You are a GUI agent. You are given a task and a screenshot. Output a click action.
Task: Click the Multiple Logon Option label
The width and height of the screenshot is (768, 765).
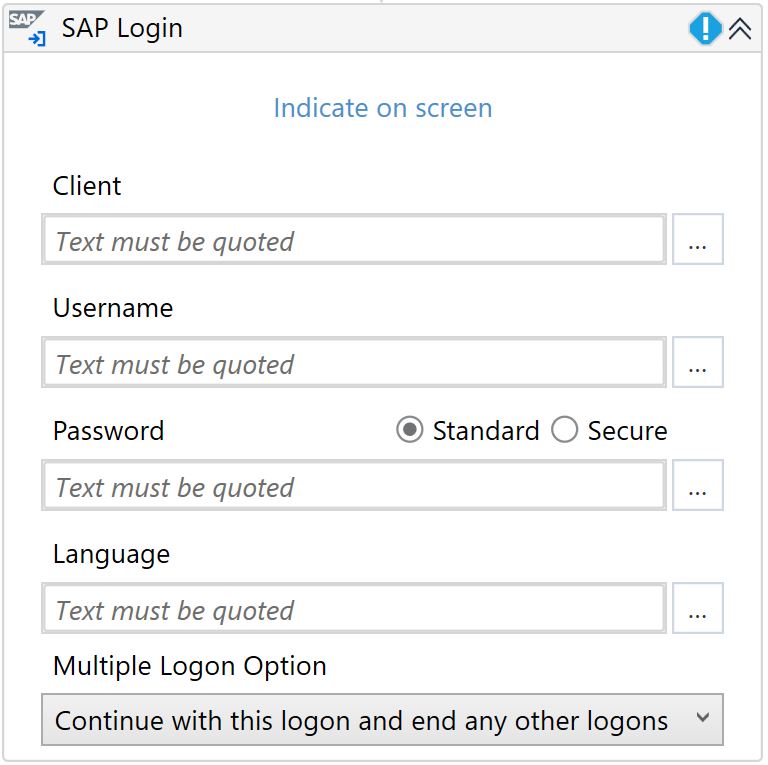[190, 666]
